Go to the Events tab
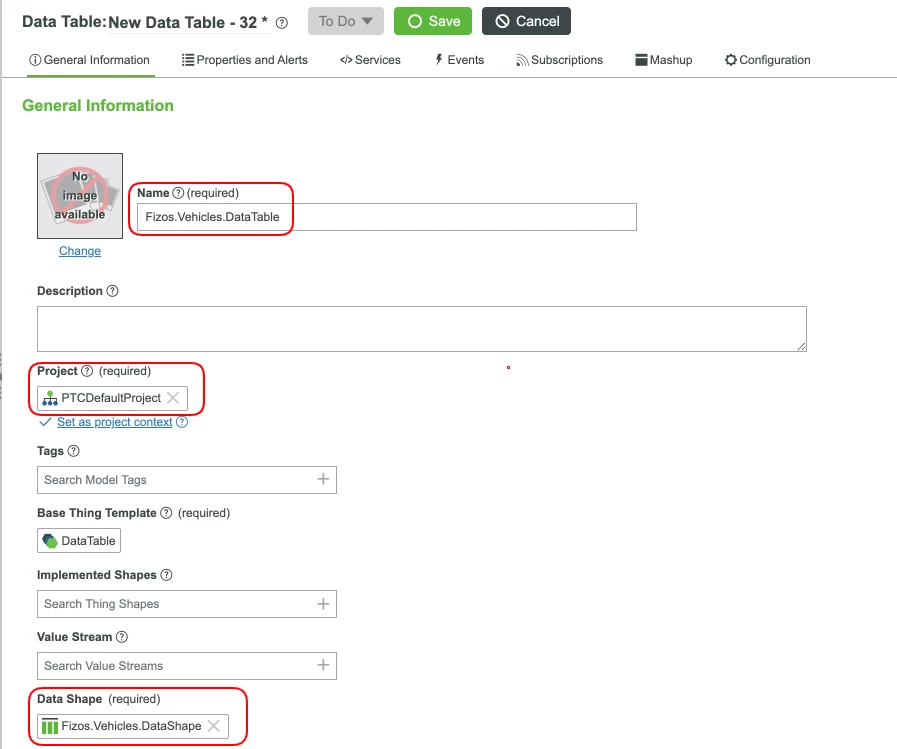The height and width of the screenshot is (749, 897). 459,60
